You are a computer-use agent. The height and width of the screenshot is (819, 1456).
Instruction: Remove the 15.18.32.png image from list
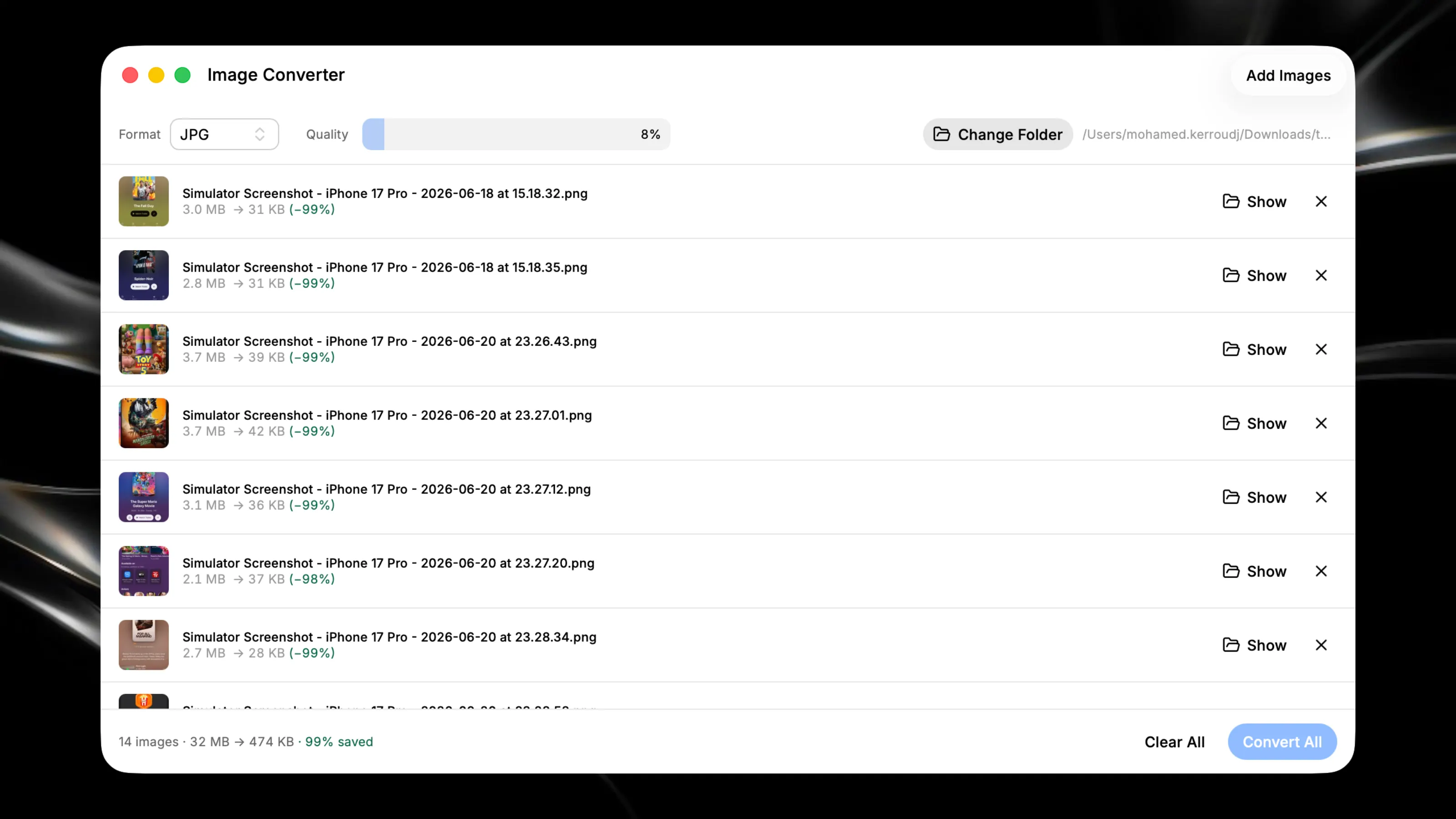[x=1321, y=201]
